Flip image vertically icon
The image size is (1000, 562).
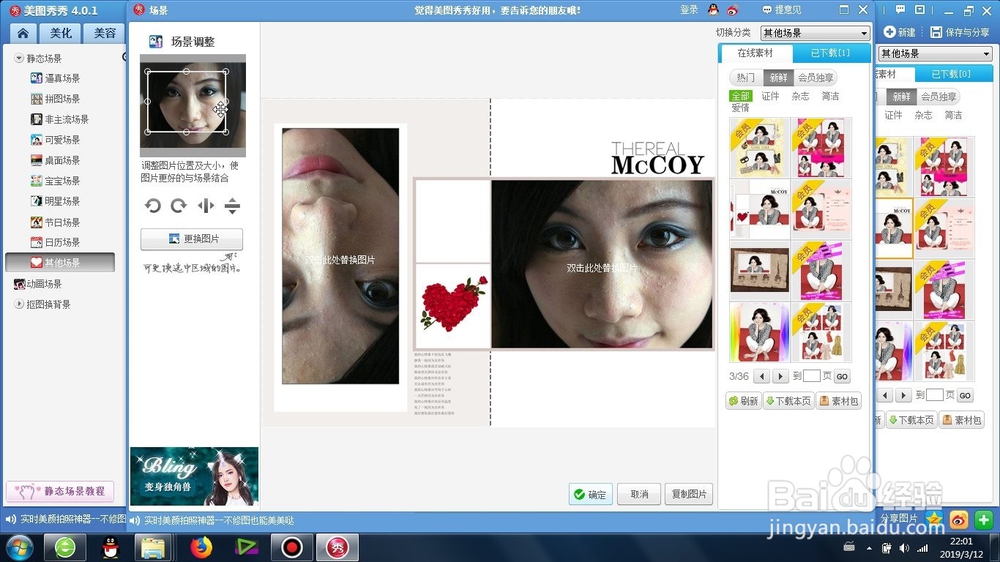(x=232, y=206)
